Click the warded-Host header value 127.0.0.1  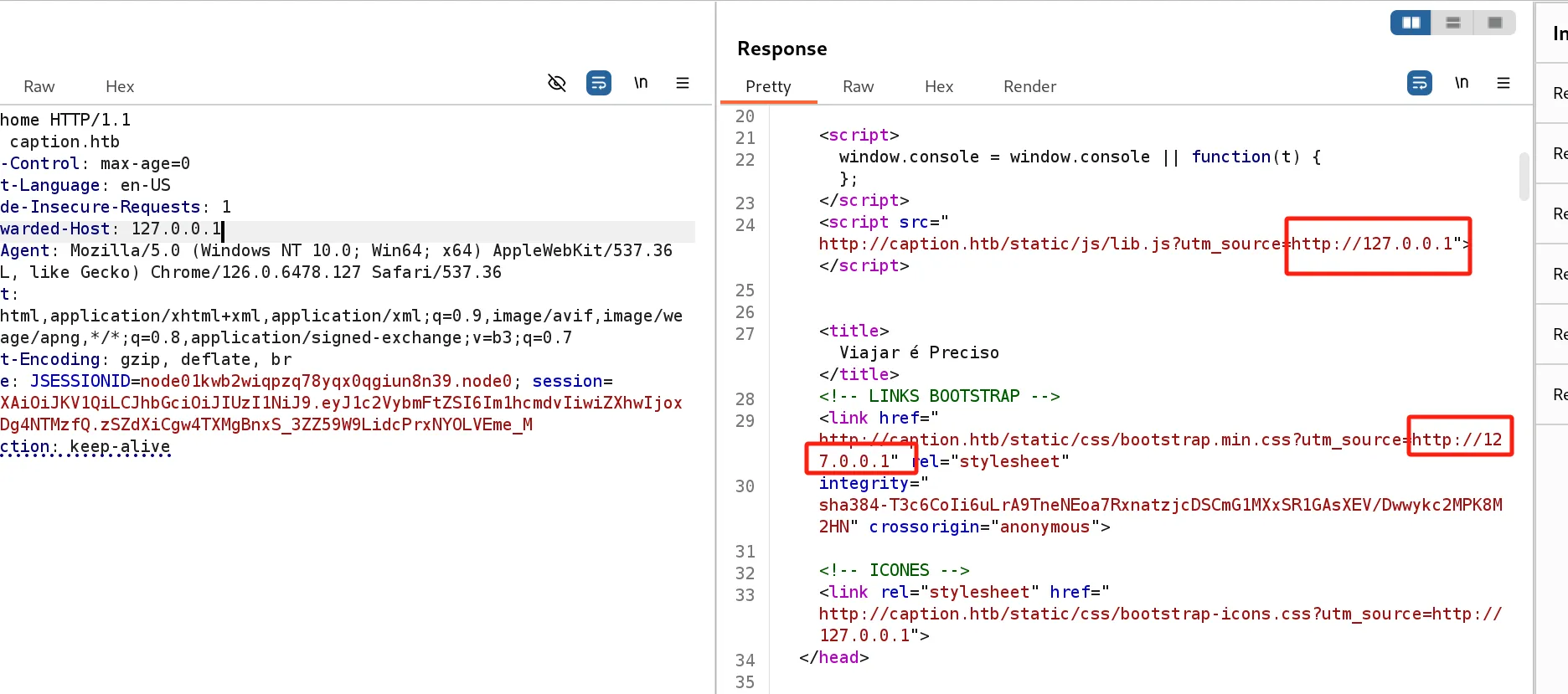(177, 229)
